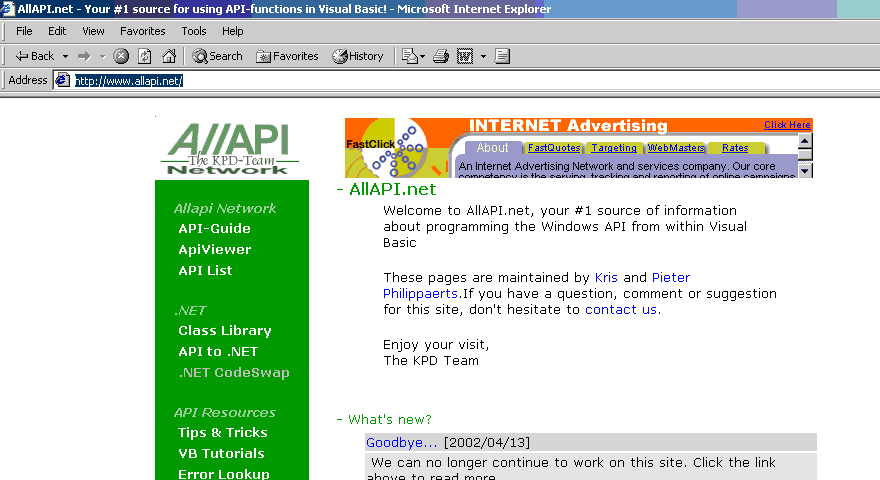
Task: Click the 'Allapi Network' sidebar heading
Action: coord(224,208)
